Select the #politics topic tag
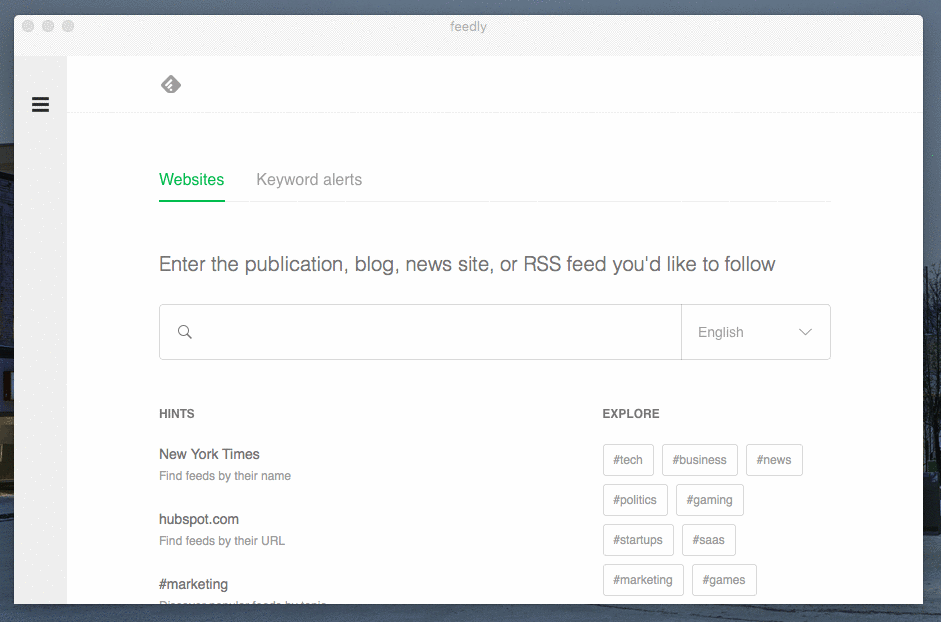 635,500
